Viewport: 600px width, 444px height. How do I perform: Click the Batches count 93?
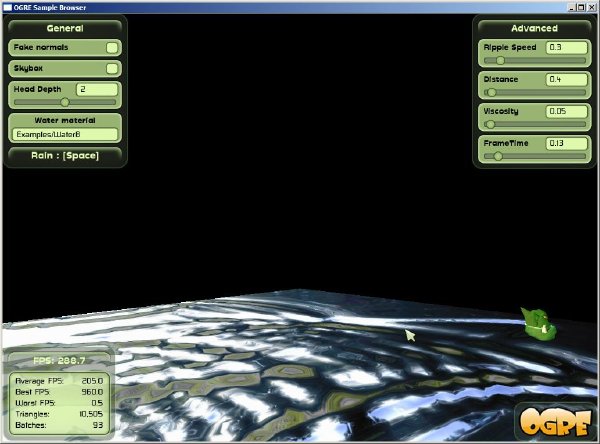pos(98,425)
